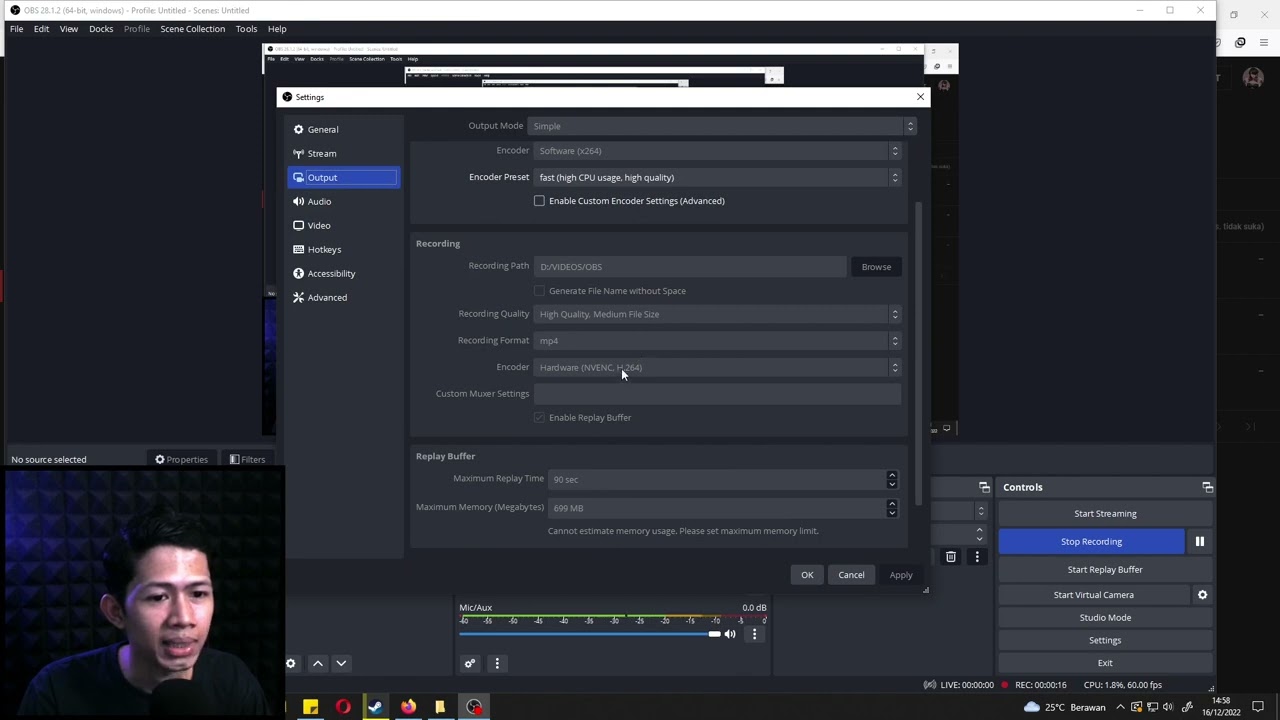
Task: Open transition options three-dot menu
Action: 977,557
